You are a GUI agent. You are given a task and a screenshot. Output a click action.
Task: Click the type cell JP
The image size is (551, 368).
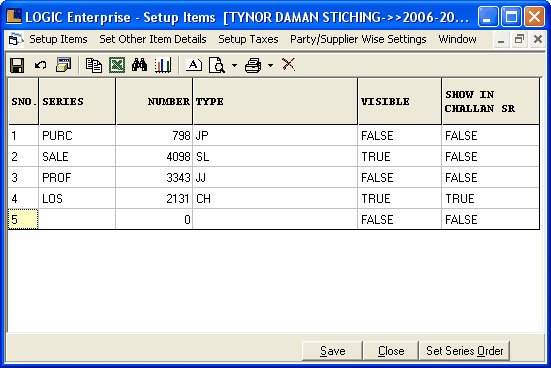275,135
